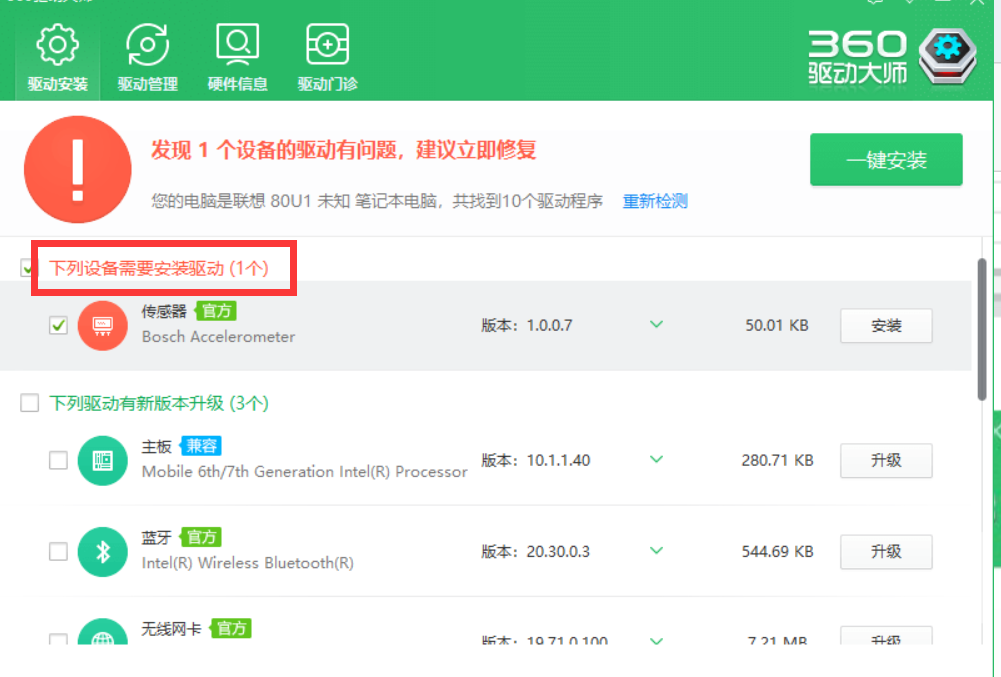Click the 官方 tag beside 传感器
Viewport: 1001px width, 677px height.
coord(216,311)
